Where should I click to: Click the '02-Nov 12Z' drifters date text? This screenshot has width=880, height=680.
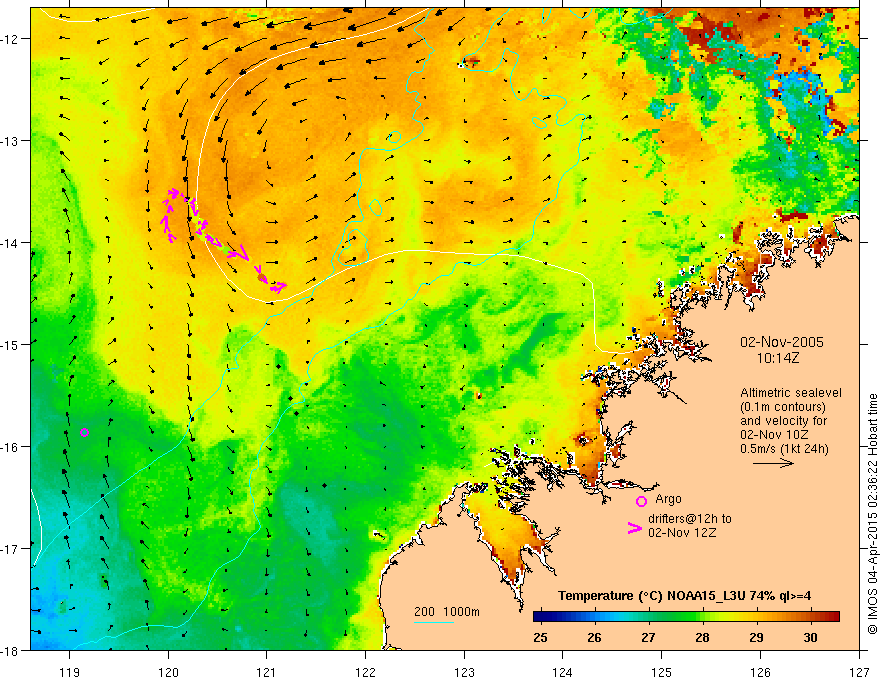click(682, 533)
